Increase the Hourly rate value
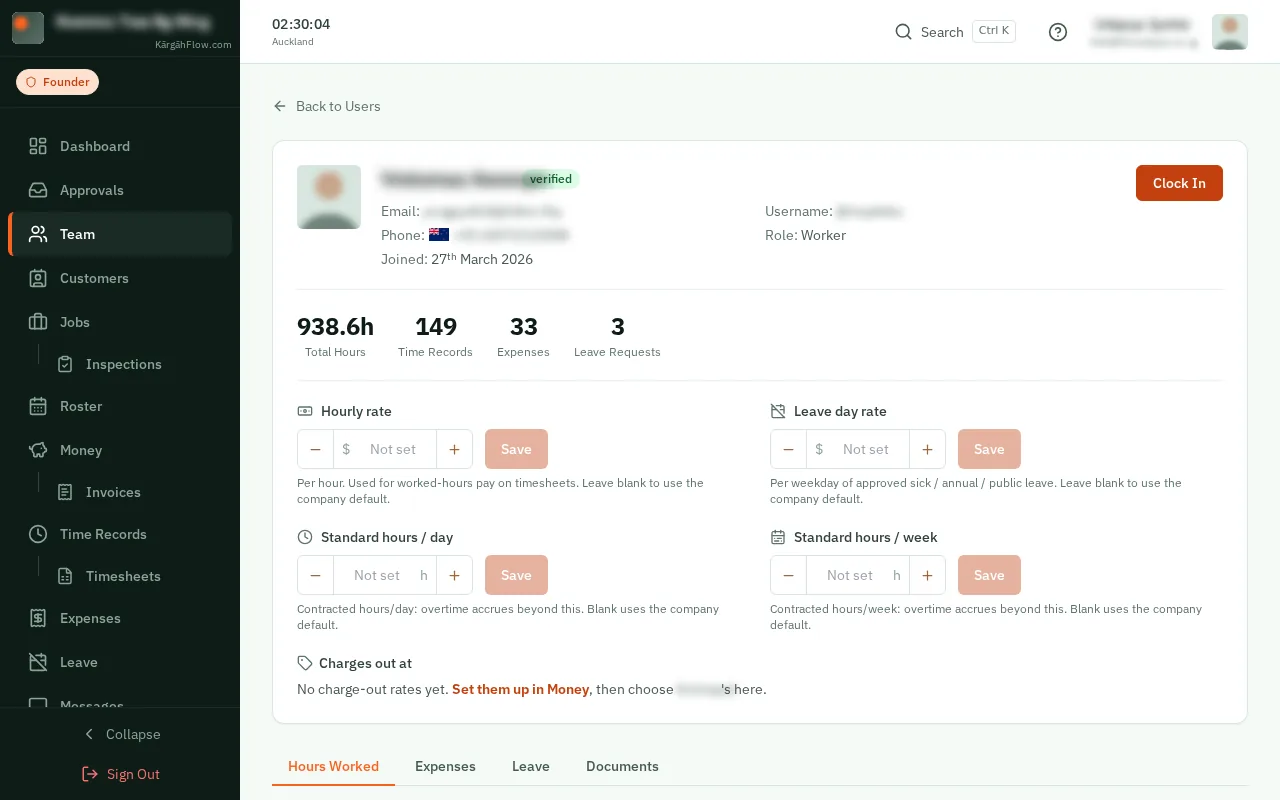 454,449
